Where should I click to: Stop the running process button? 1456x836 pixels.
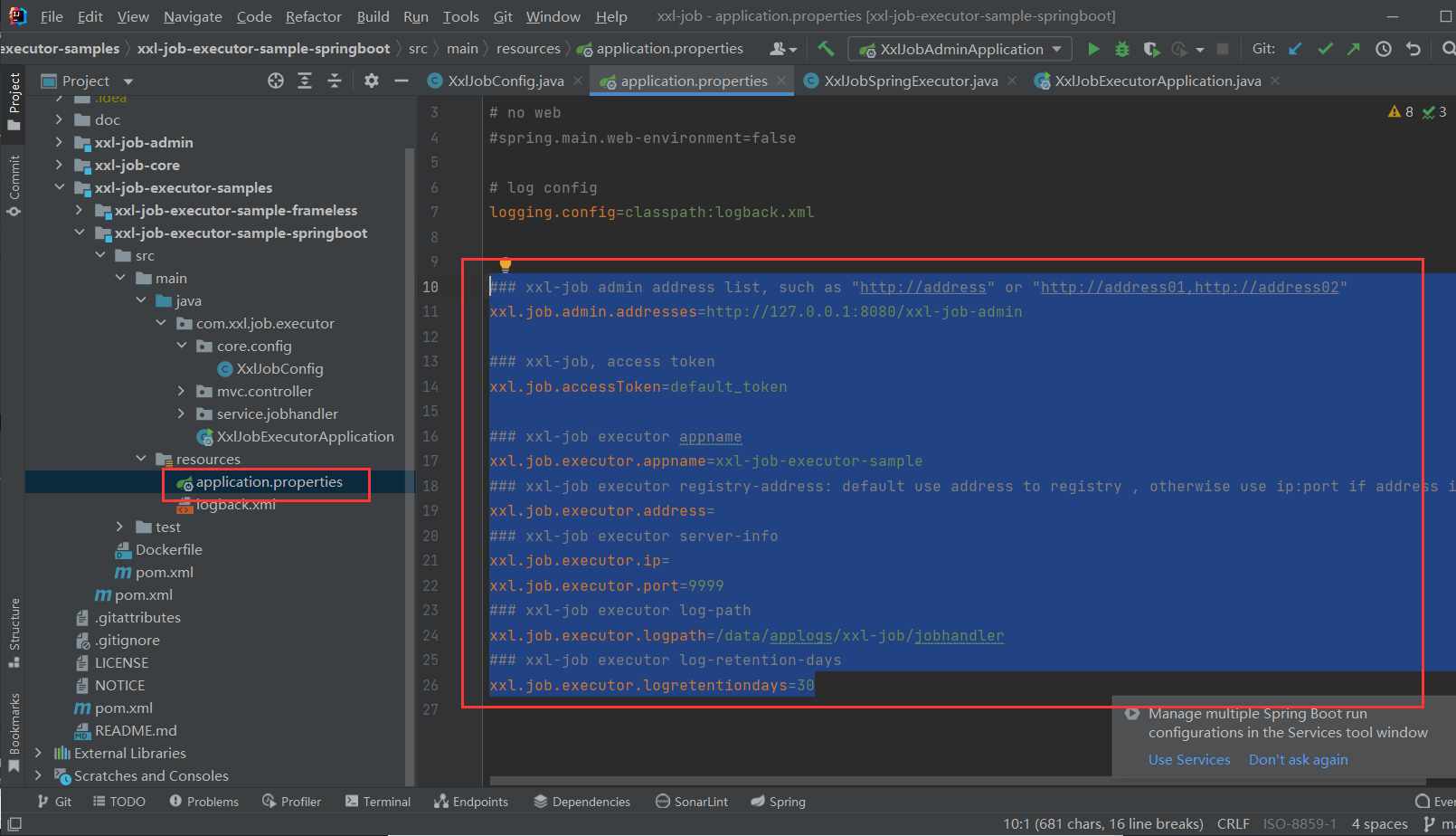(x=1223, y=49)
